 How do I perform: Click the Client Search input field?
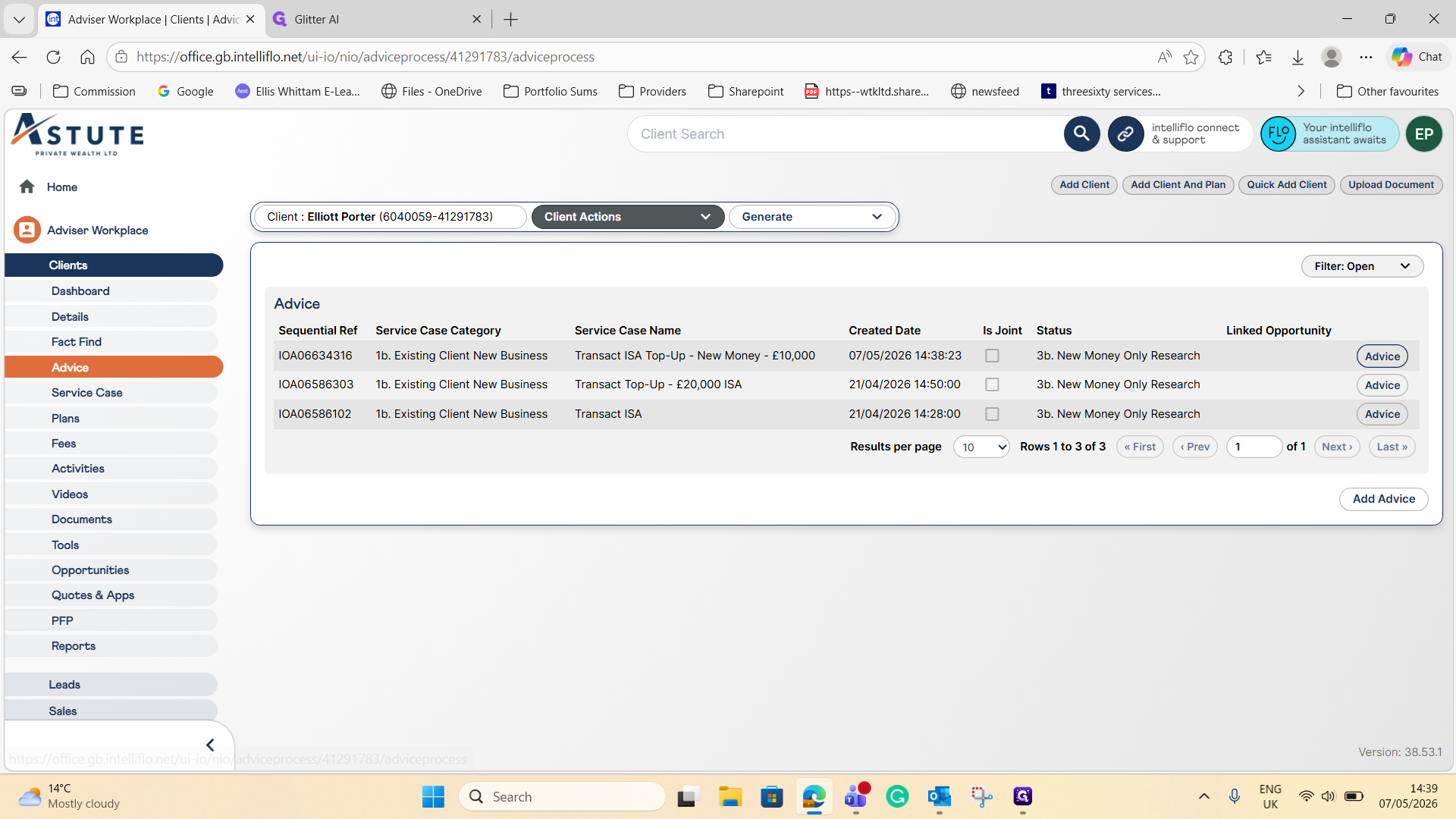(846, 134)
